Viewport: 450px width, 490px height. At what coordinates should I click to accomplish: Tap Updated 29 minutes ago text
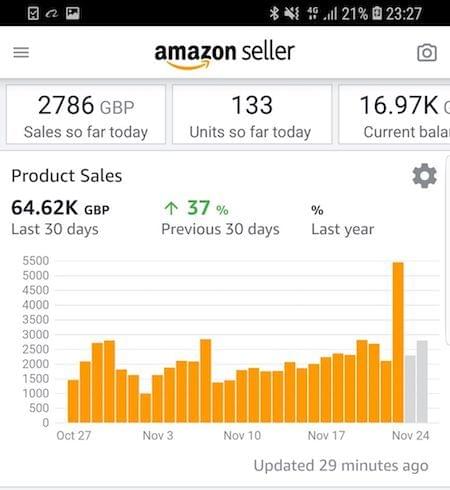pos(341,465)
